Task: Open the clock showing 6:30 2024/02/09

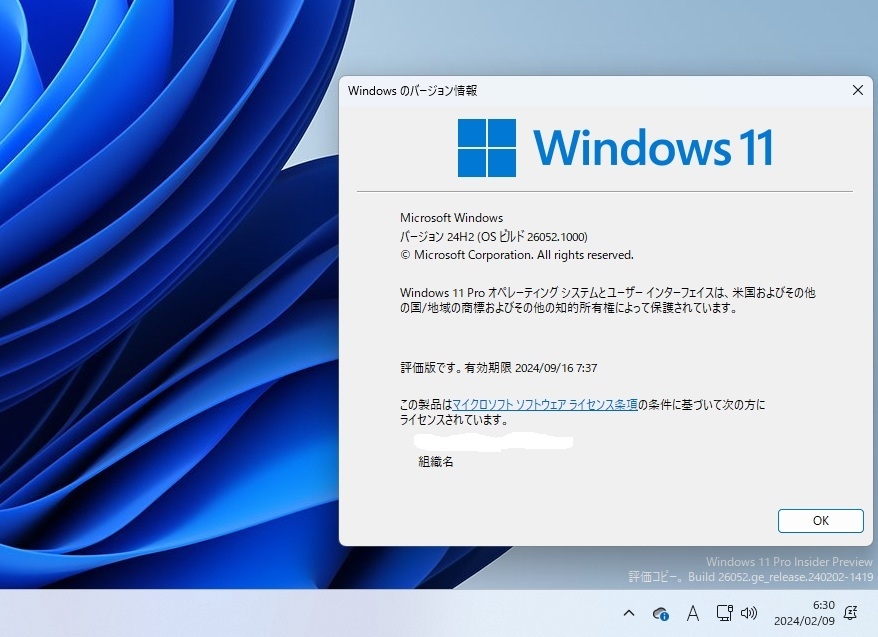Action: 805,613
